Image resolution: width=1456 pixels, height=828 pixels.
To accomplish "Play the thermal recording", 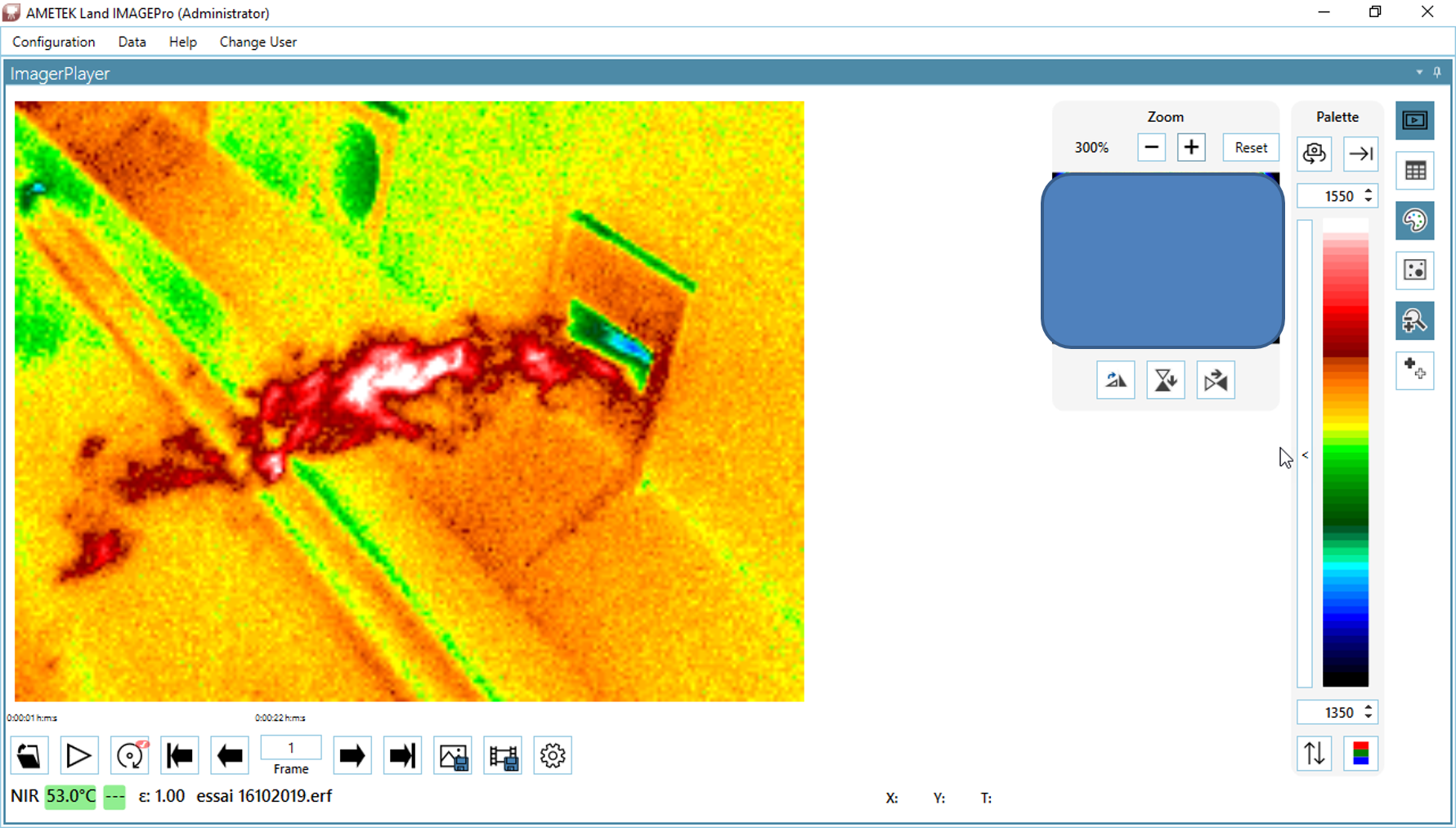I will (79, 755).
